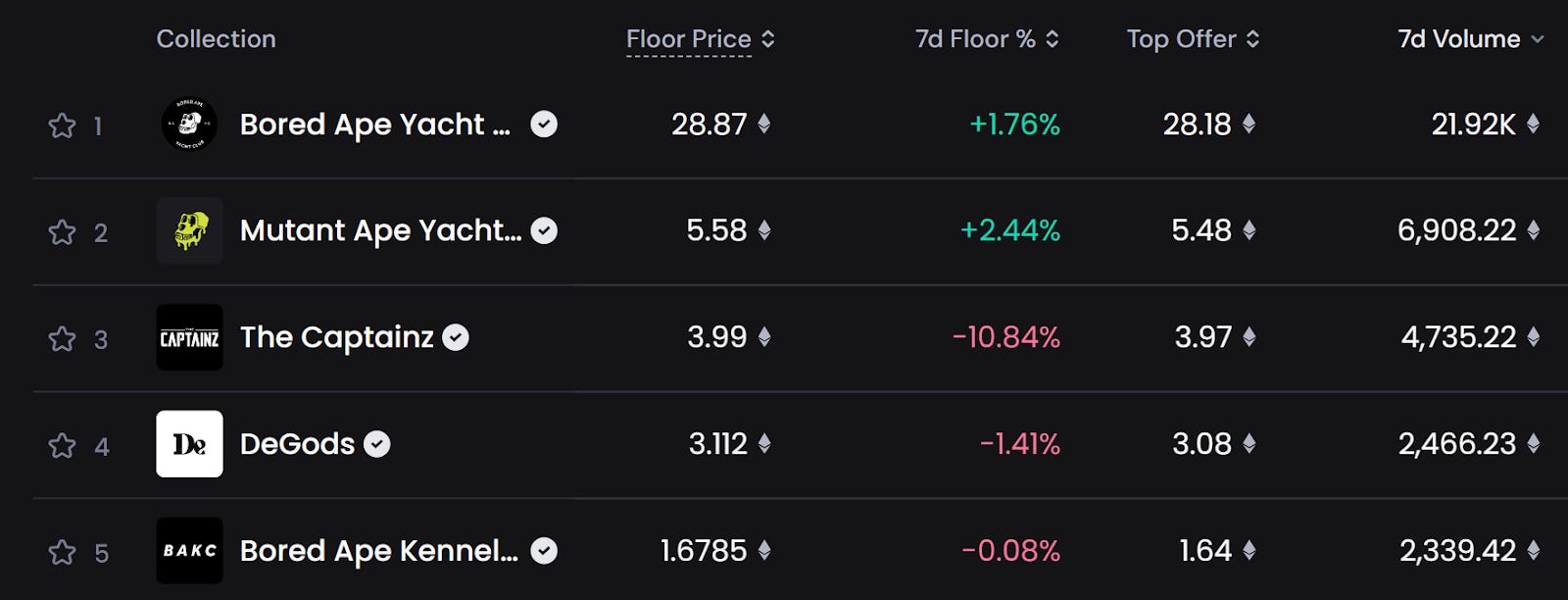Screen dimensions: 1568x600
Task: Click the DeGods star icon
Action: (62, 446)
